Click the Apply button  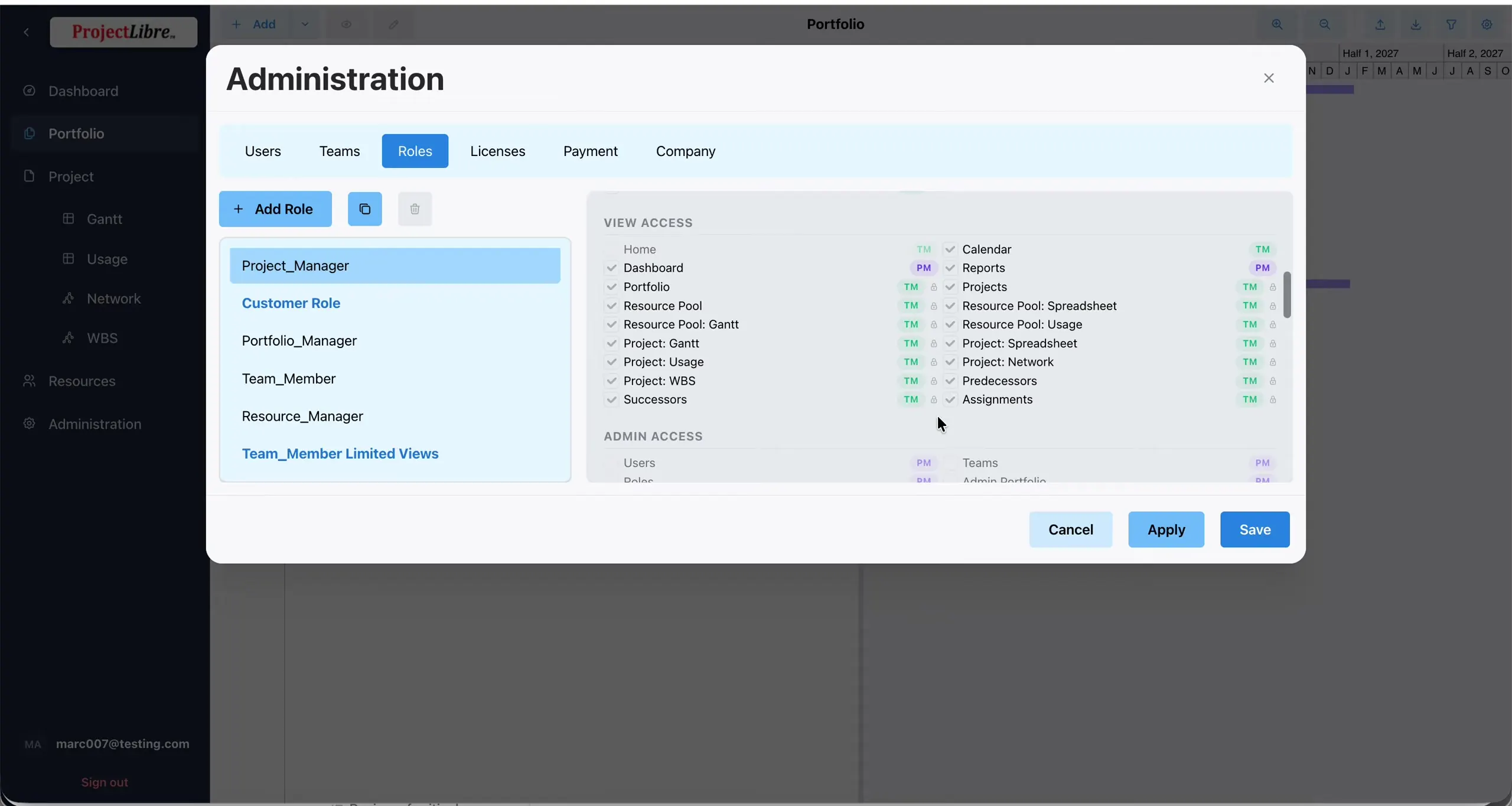pos(1166,529)
